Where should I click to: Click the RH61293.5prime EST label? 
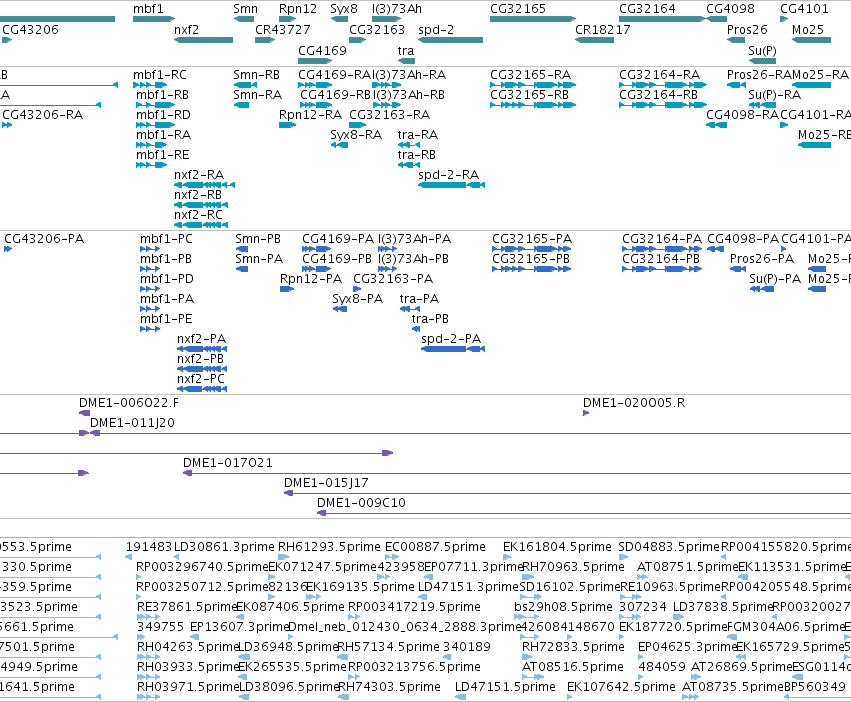(329, 547)
